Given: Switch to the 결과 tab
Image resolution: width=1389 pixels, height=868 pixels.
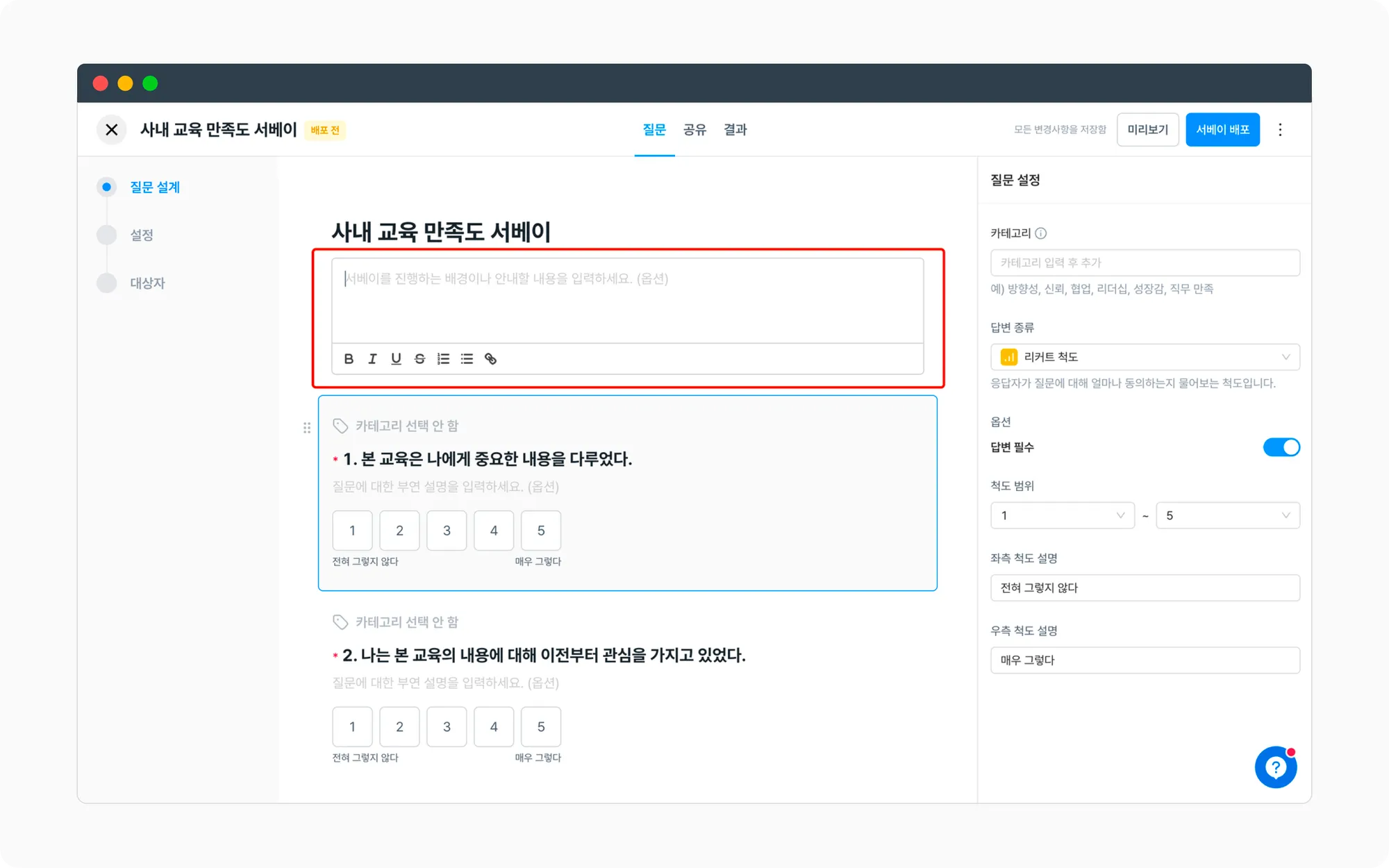Looking at the screenshot, I should click(x=735, y=130).
